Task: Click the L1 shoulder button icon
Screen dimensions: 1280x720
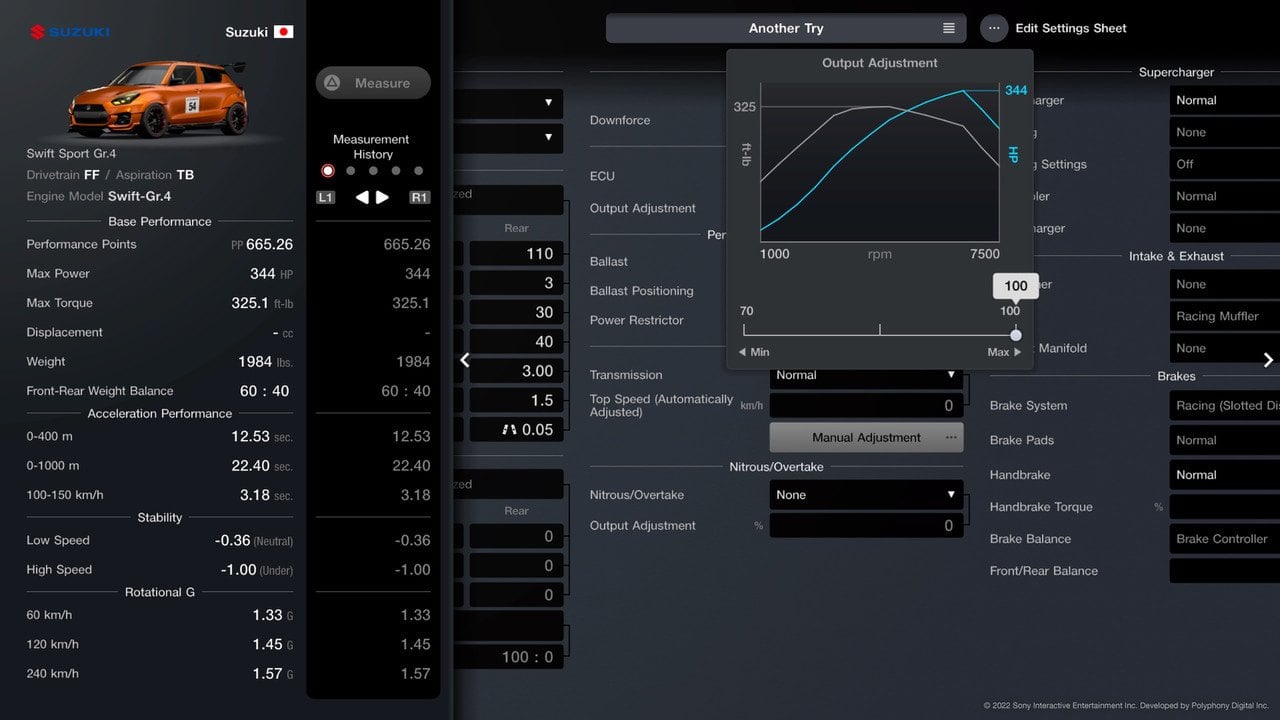Action: tap(325, 198)
